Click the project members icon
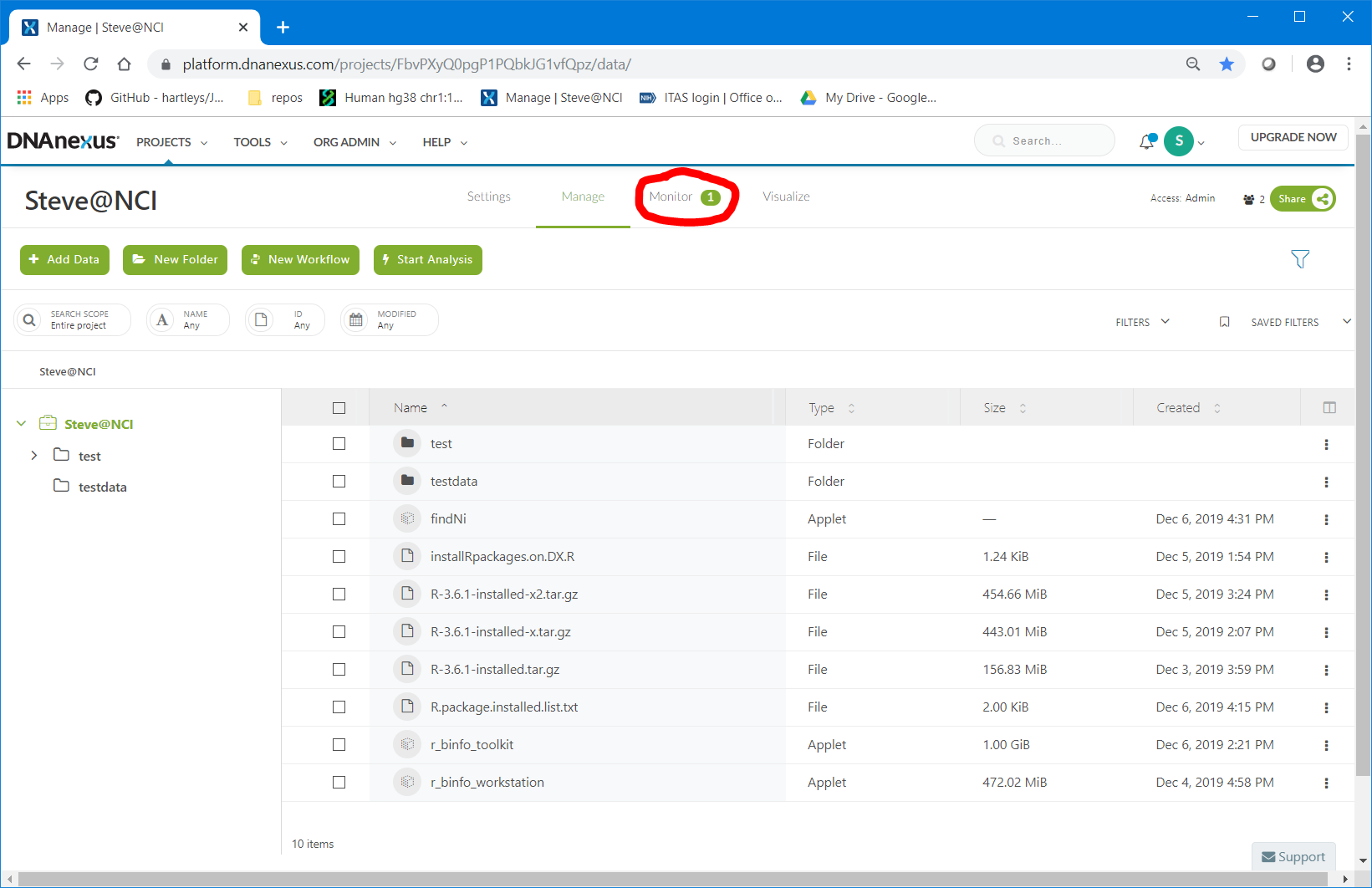This screenshot has height=888, width=1372. (x=1249, y=199)
